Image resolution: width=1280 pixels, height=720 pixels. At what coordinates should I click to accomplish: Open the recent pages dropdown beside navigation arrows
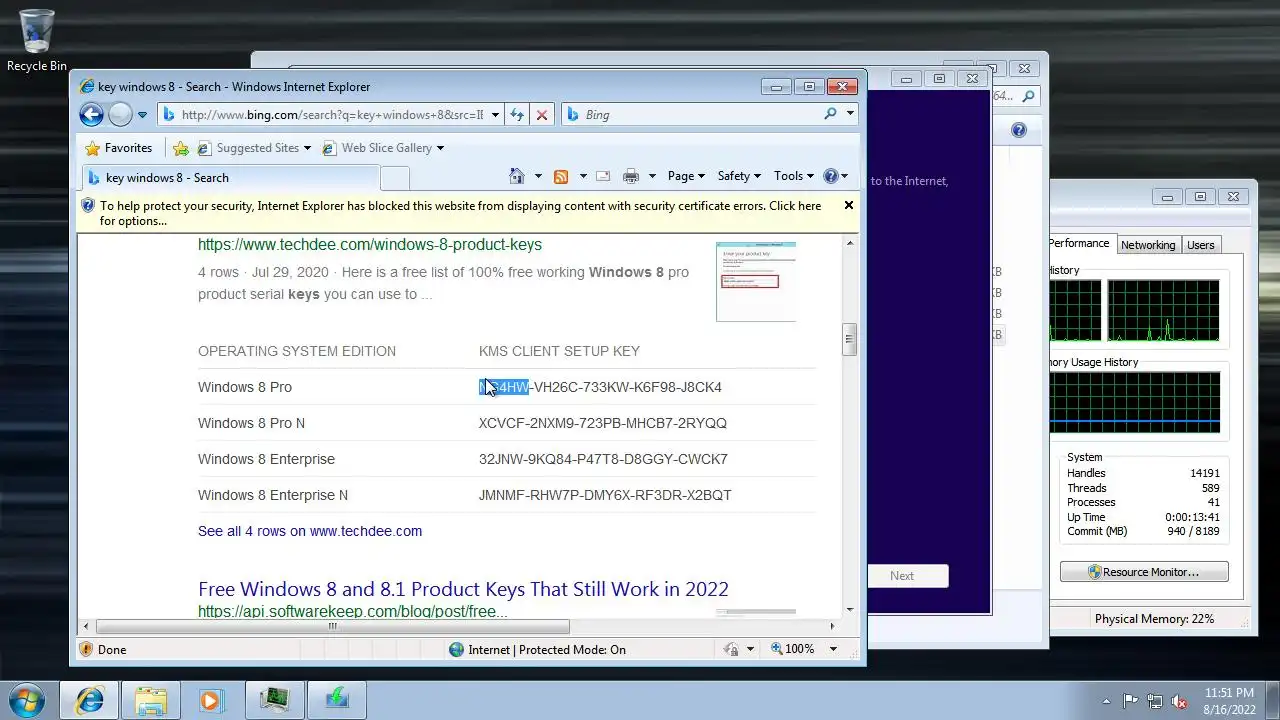(x=142, y=115)
